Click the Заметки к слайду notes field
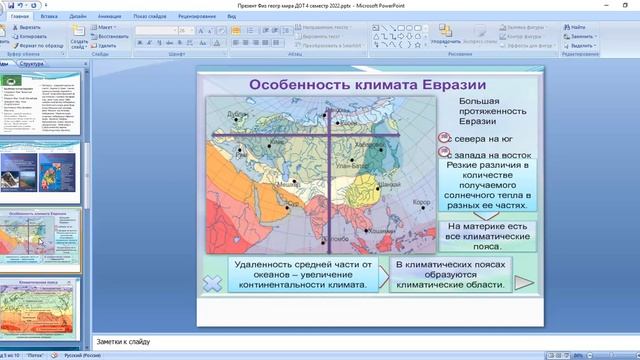640x360 pixels. pyautogui.click(x=365, y=342)
